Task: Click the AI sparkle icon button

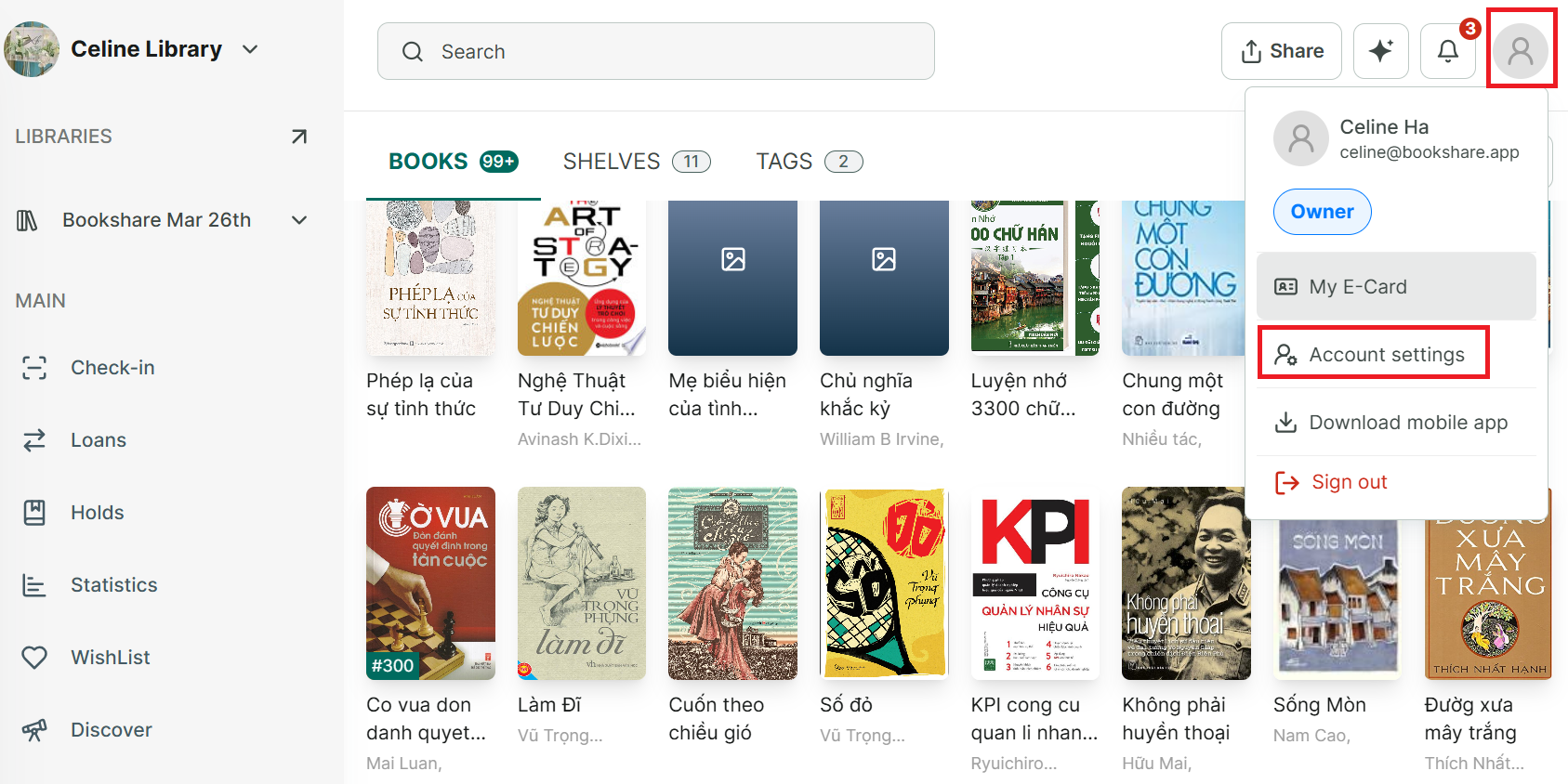Action: (x=1380, y=51)
